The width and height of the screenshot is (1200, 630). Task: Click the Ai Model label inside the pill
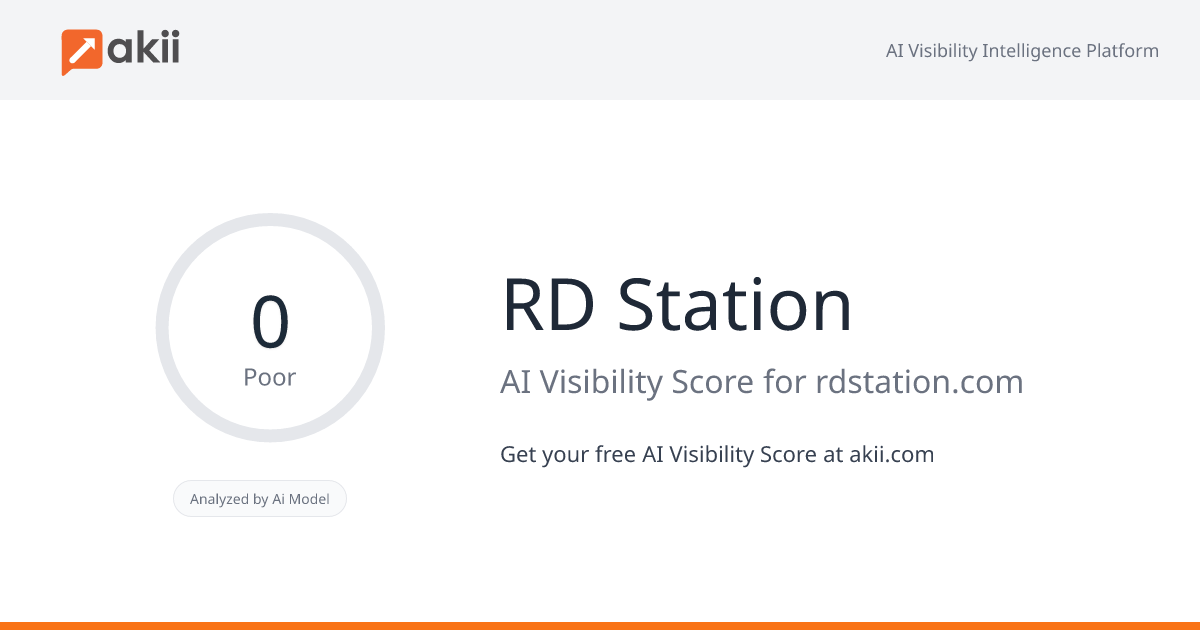pos(305,498)
